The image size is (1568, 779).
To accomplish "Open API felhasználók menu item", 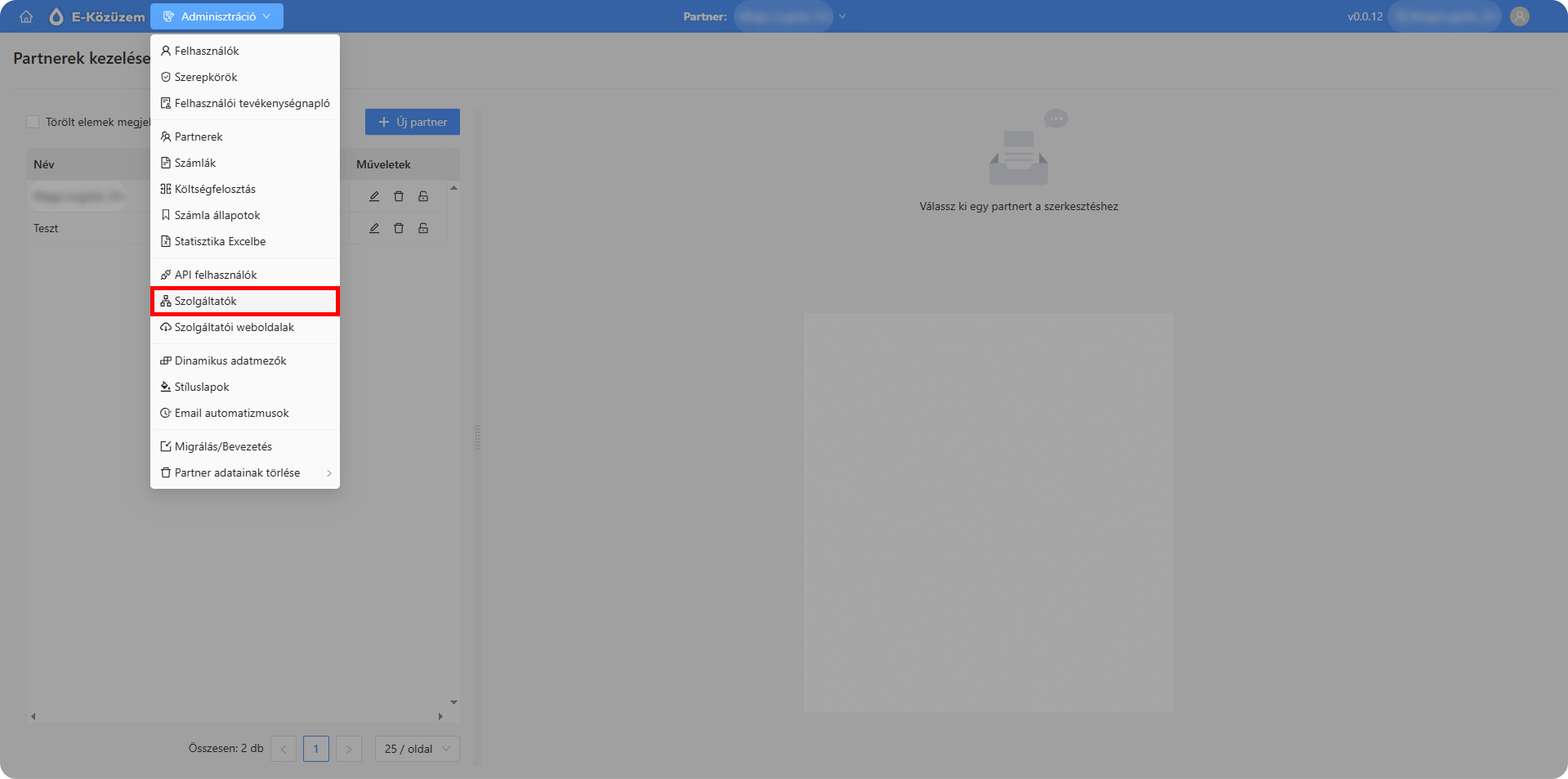I will (245, 275).
